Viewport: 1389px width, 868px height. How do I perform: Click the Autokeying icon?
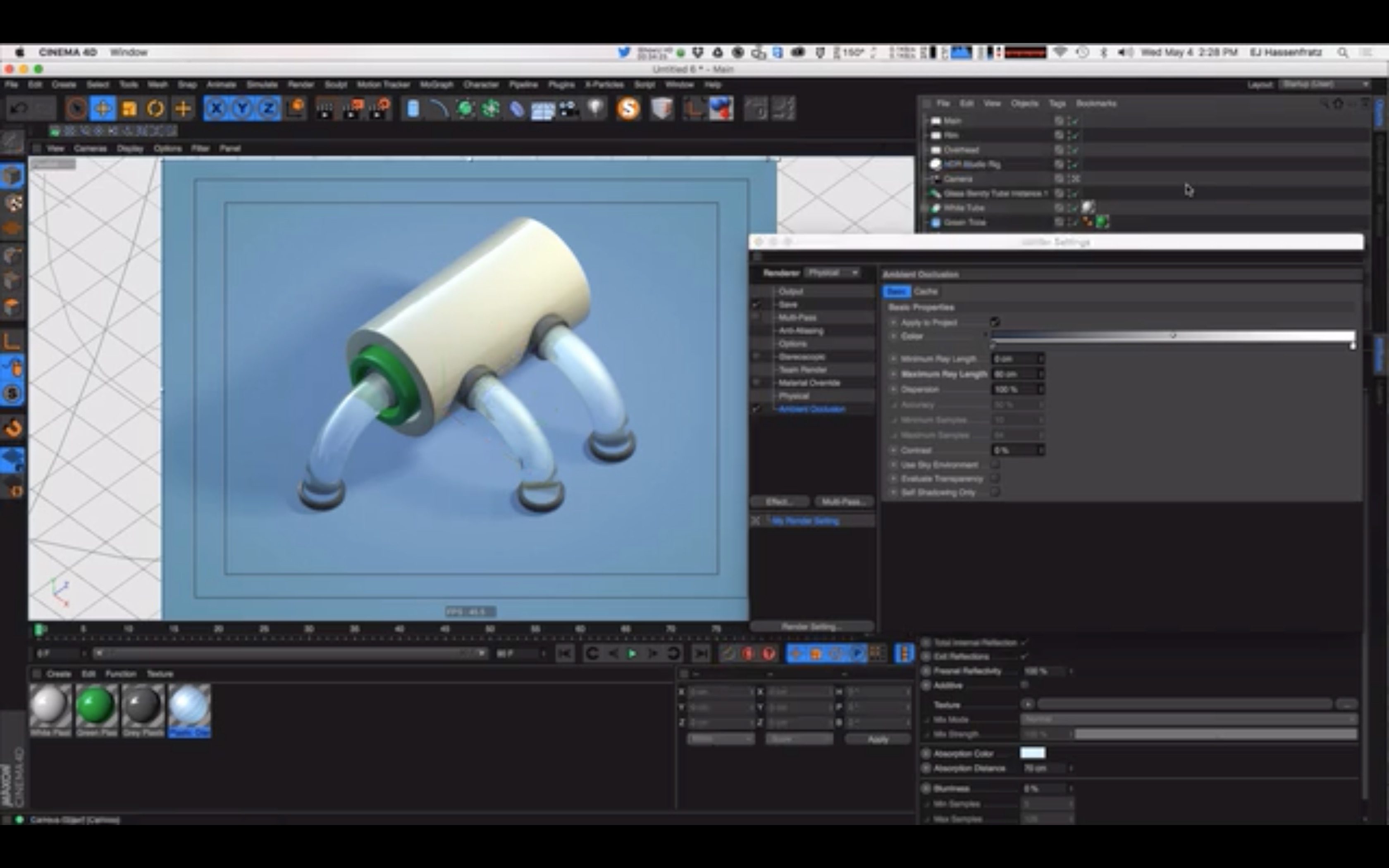(749, 653)
